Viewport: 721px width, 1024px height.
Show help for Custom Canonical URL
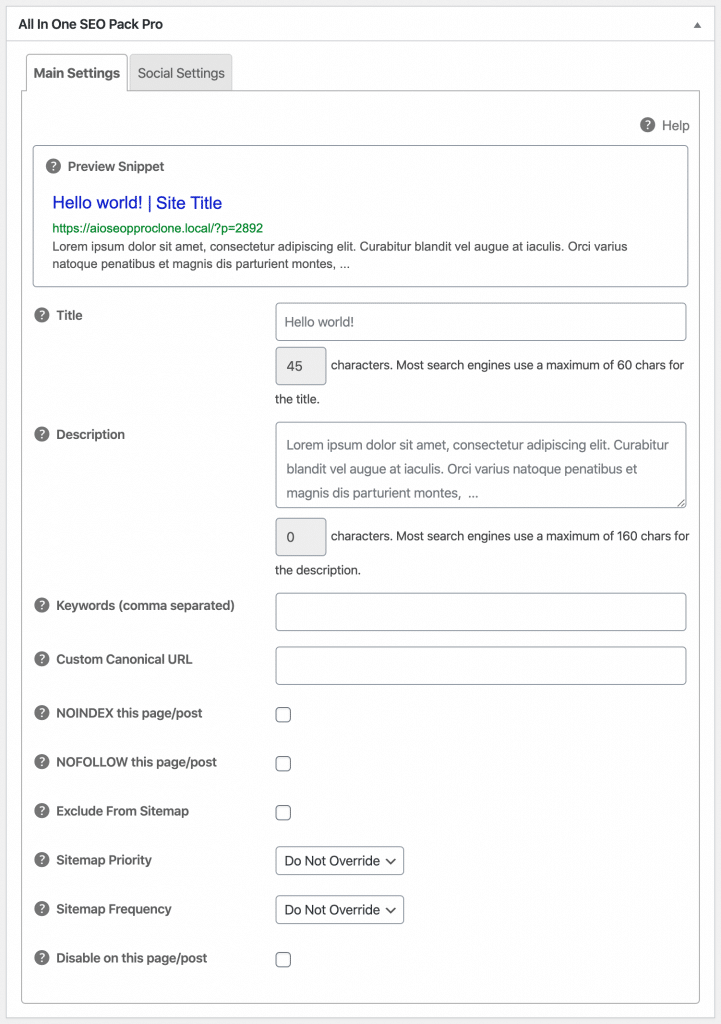click(42, 659)
